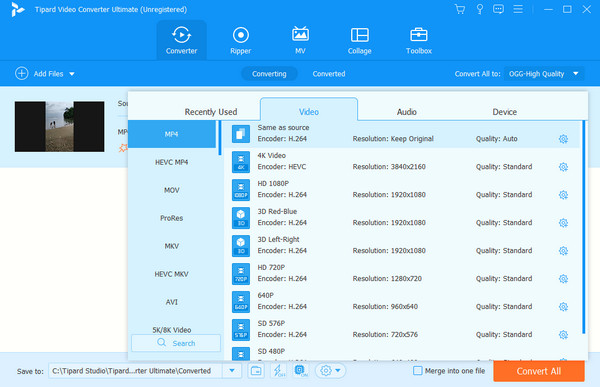Expand the Save to path dropdown

tap(232, 371)
